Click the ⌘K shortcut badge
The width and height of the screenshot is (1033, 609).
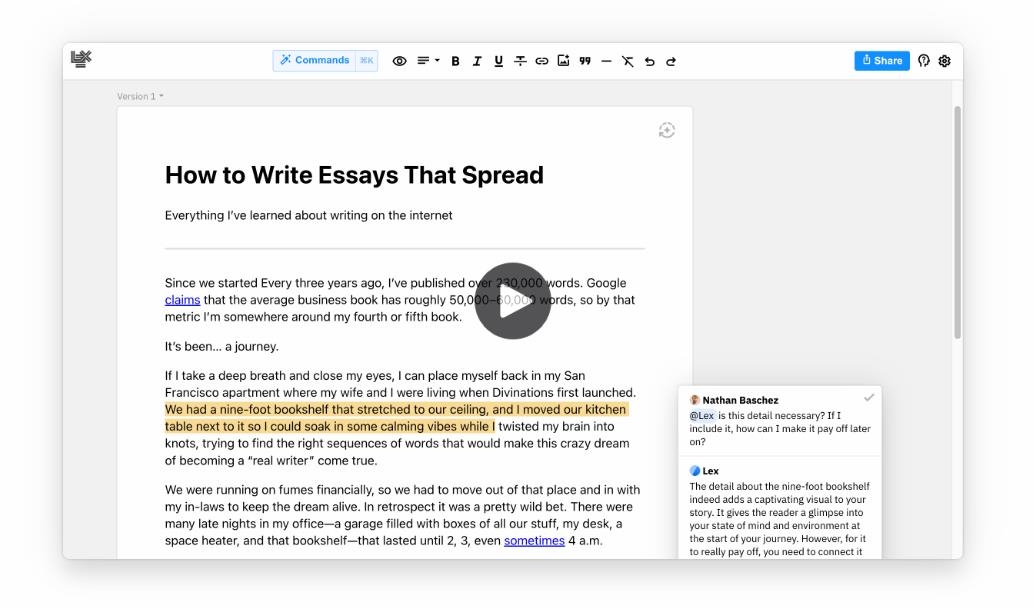coord(366,61)
